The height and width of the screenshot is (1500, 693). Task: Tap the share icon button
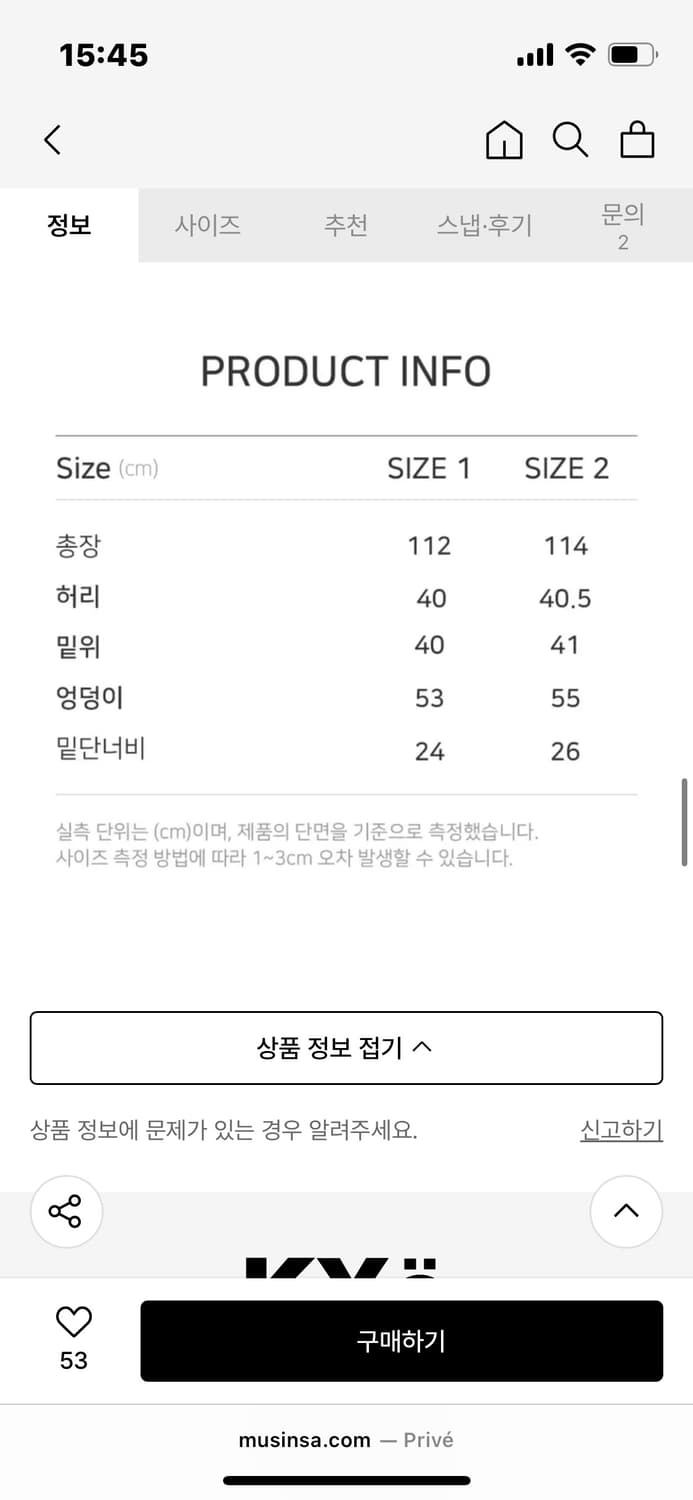tap(66, 1211)
